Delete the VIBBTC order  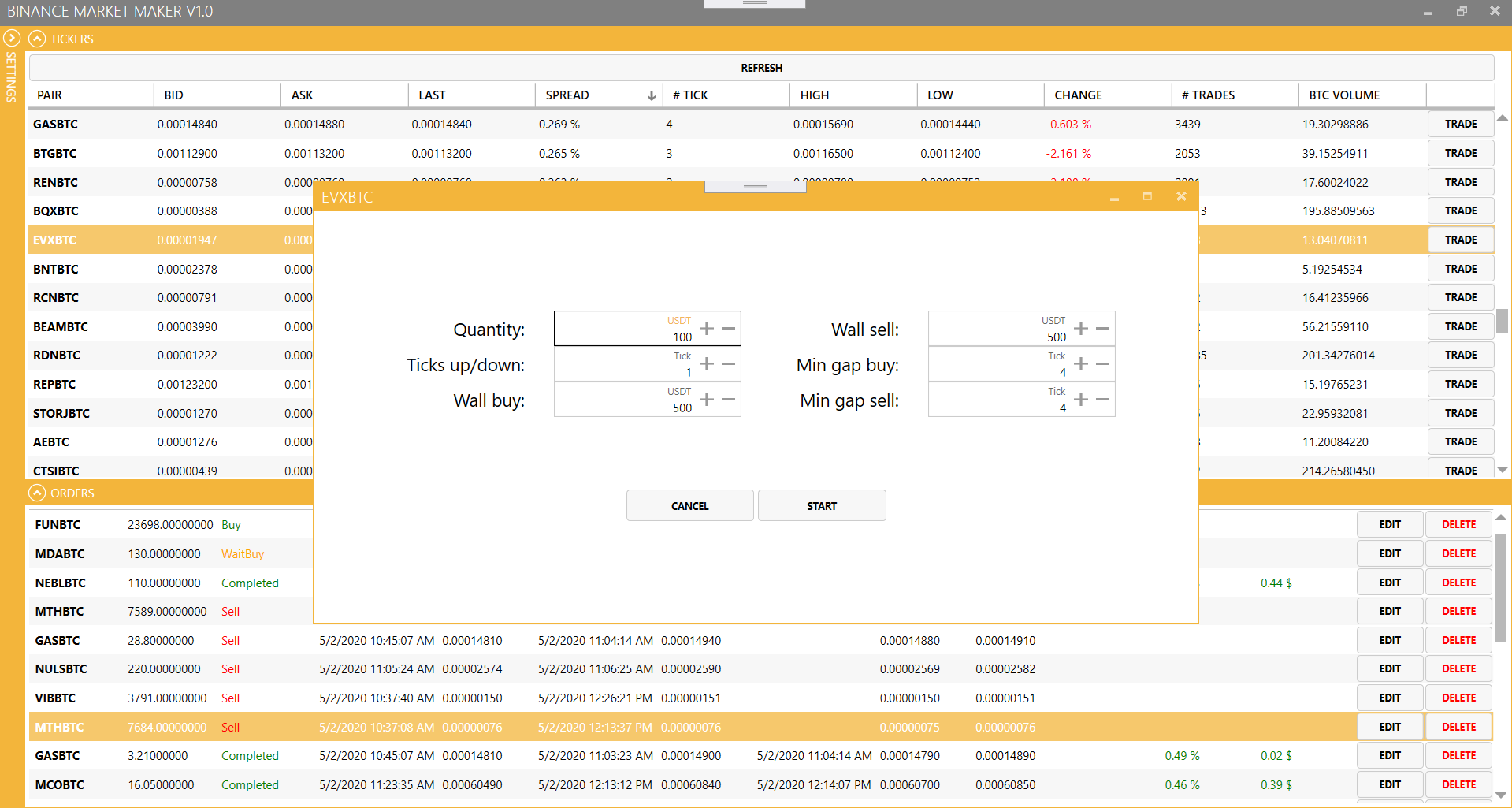click(1459, 698)
